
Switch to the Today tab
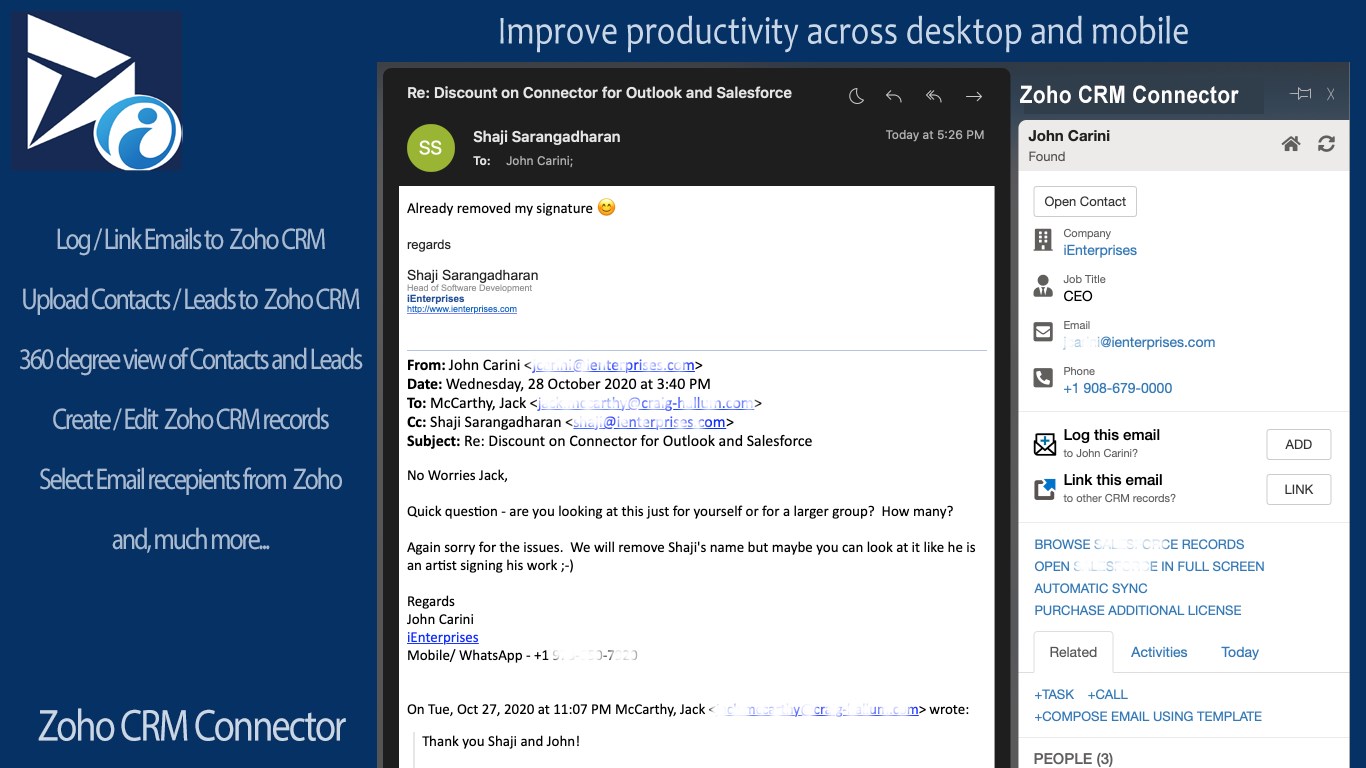coord(1240,652)
